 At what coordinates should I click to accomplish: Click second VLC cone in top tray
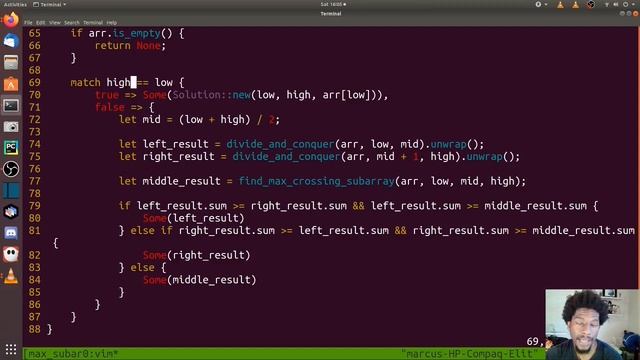[x=576, y=4]
